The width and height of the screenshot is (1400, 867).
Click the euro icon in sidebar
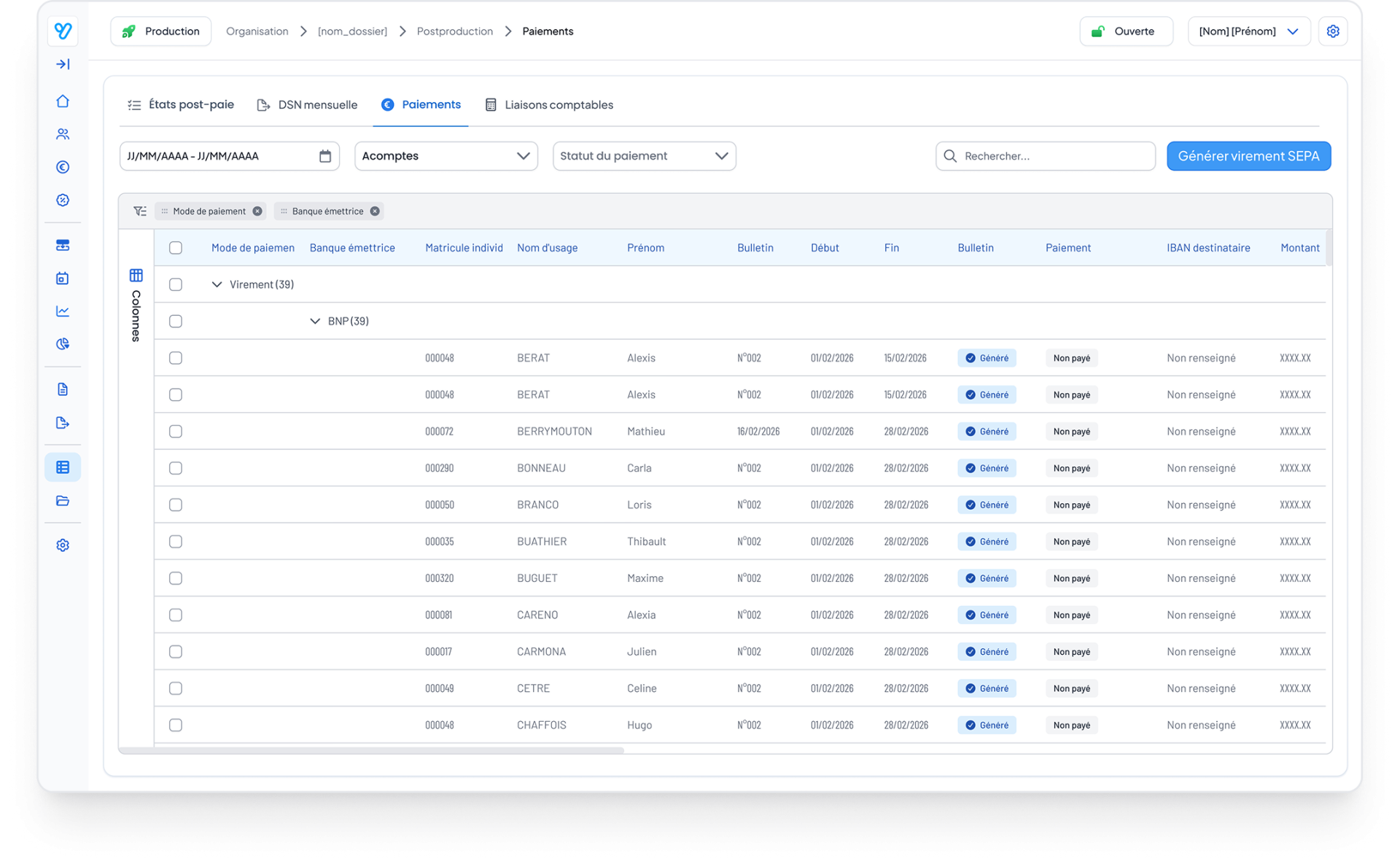(63, 167)
